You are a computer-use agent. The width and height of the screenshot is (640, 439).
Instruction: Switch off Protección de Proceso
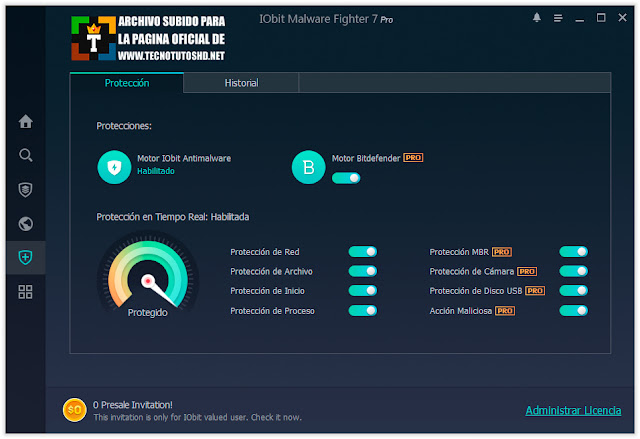tap(362, 311)
